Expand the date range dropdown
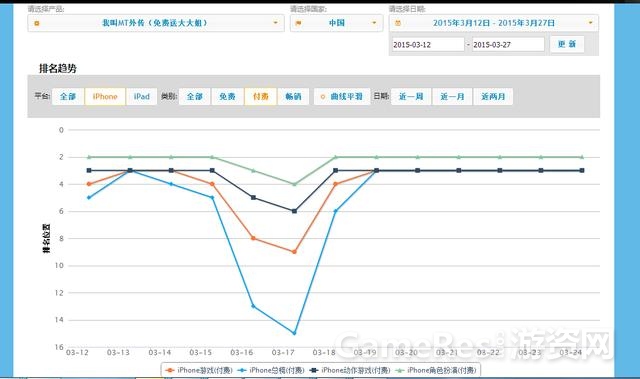This screenshot has height=379, width=640. pyautogui.click(x=493, y=23)
